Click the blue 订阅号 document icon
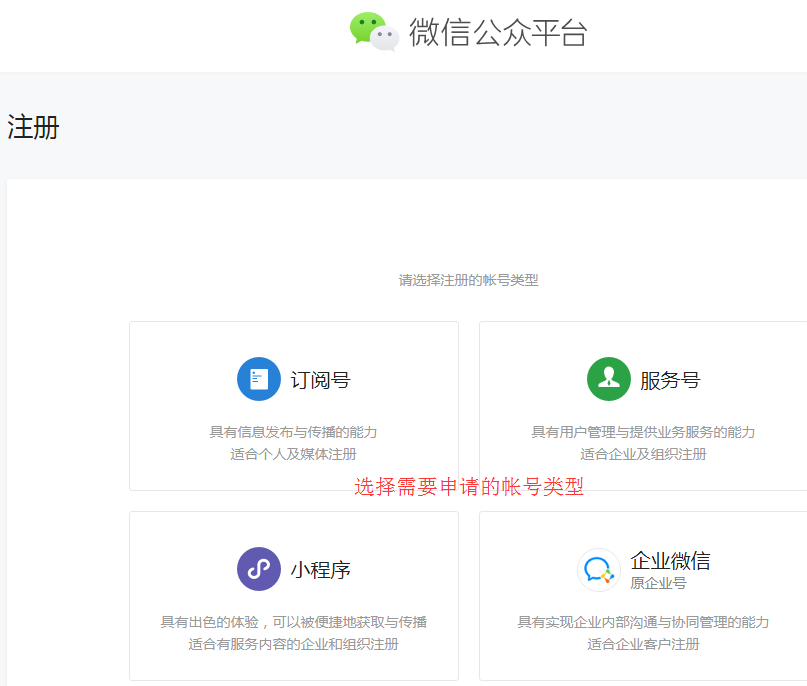 259,379
